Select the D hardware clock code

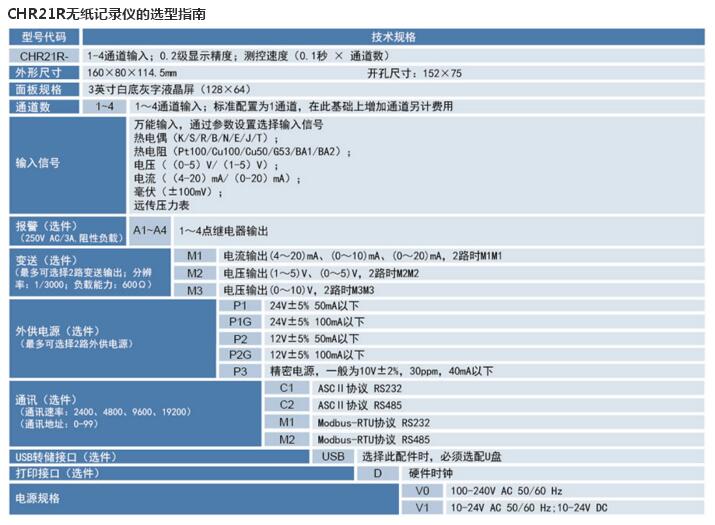[378, 473]
